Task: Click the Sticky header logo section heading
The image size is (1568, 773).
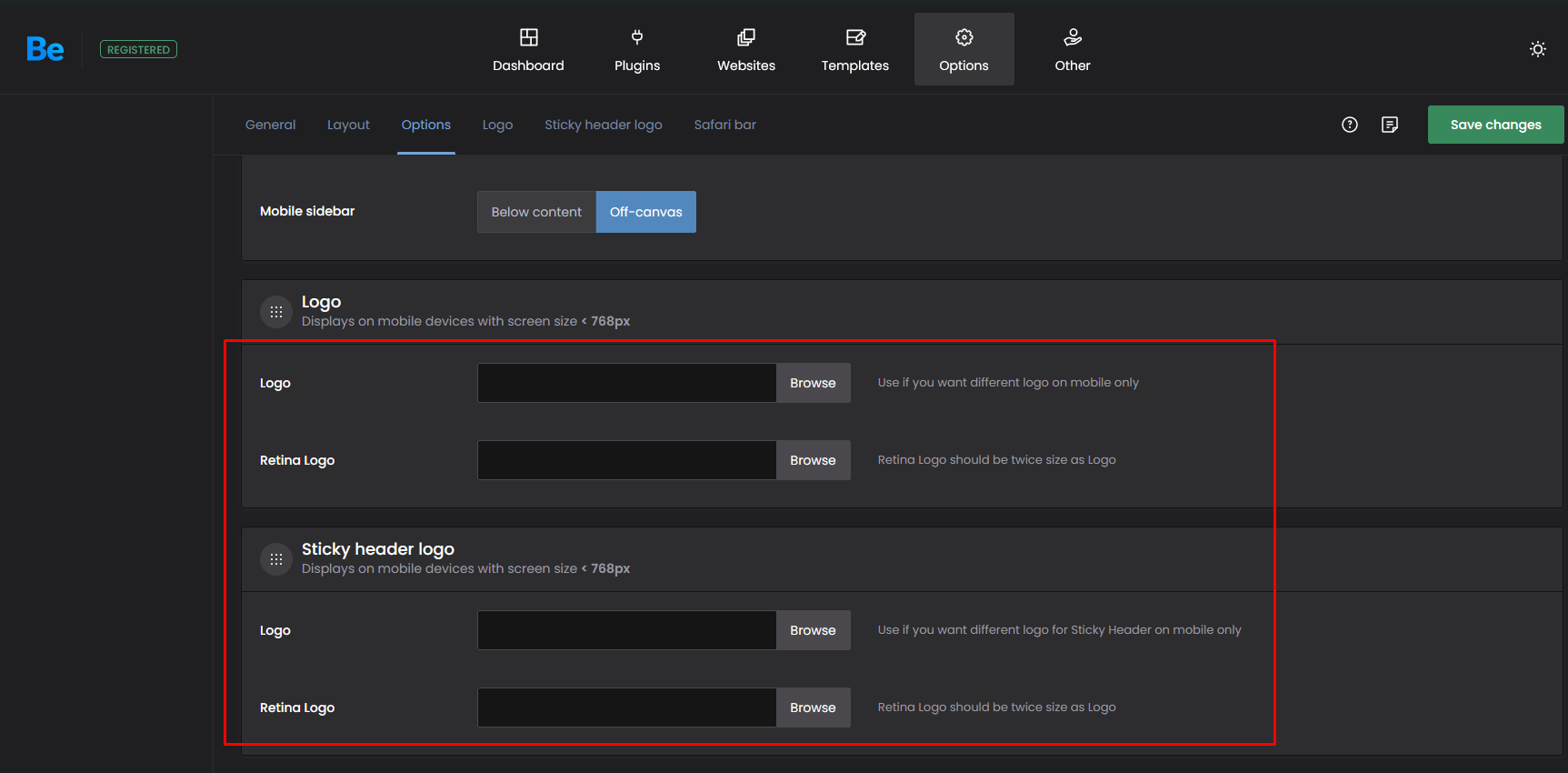Action: point(378,549)
